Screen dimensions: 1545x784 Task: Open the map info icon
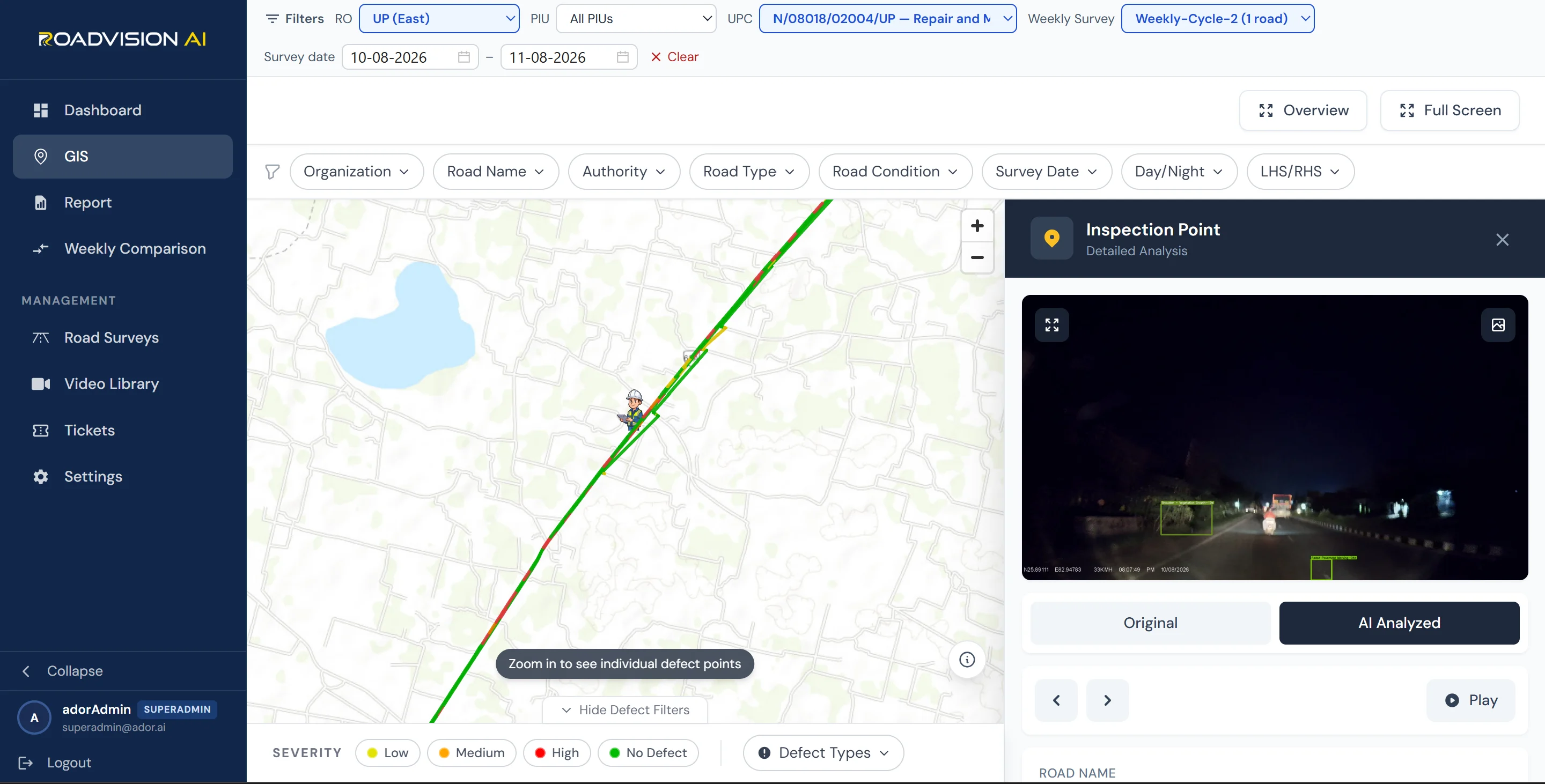click(x=967, y=660)
